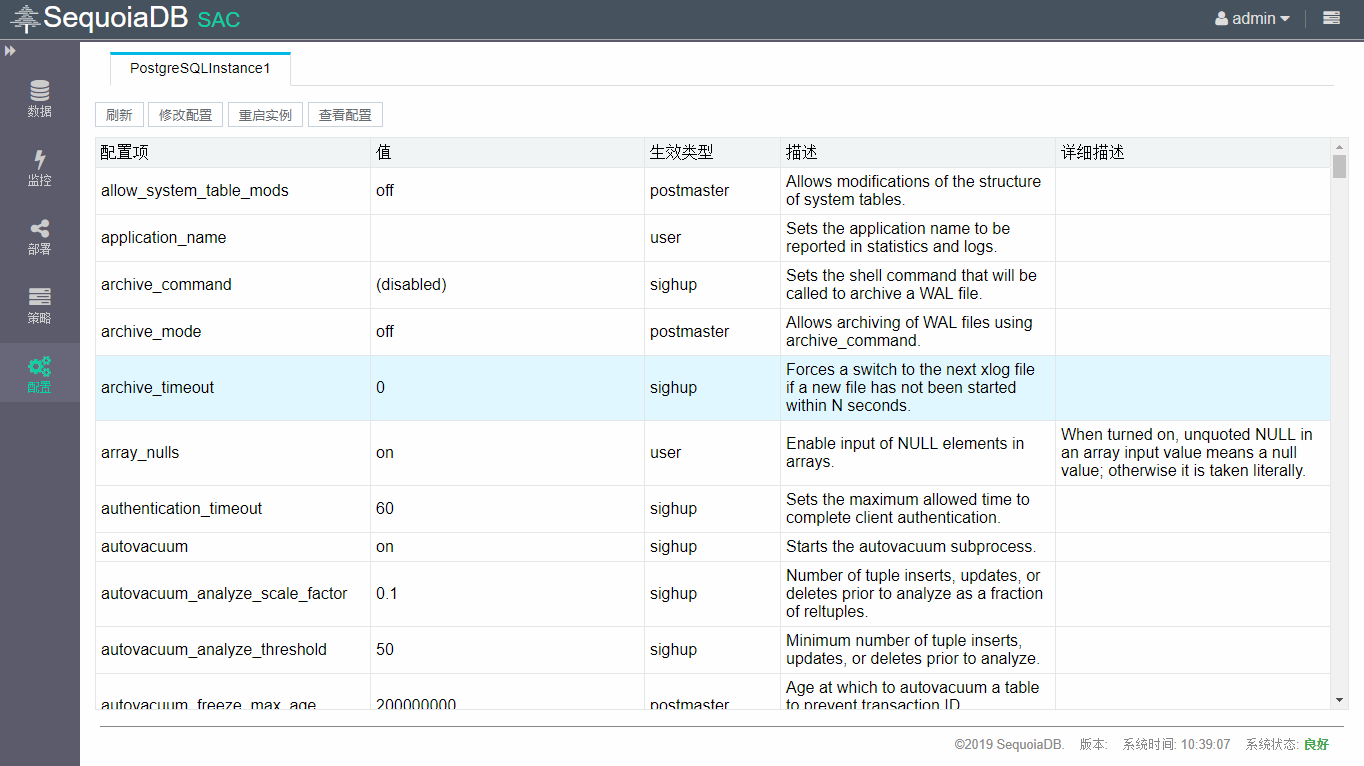This screenshot has height=766, width=1364.
Task: Click the array_nulls detailed description text
Action: pyautogui.click(x=1187, y=452)
